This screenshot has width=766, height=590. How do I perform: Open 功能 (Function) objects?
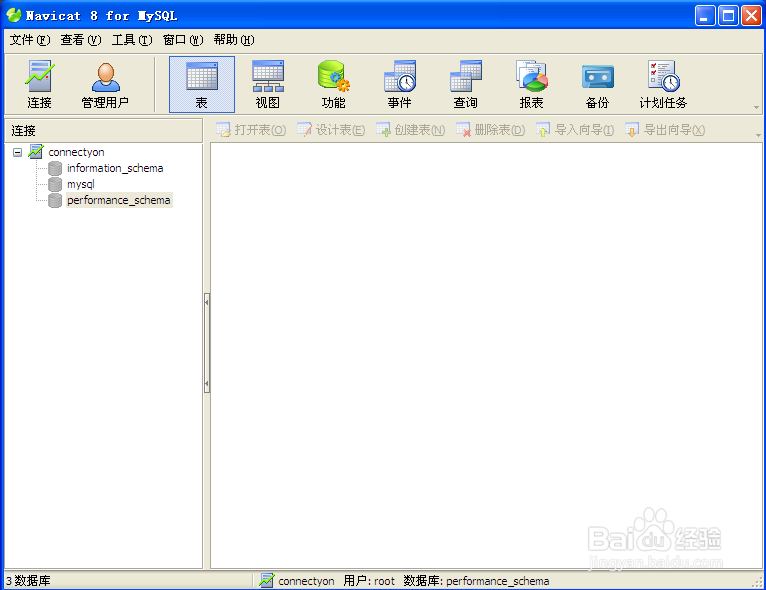pyautogui.click(x=334, y=84)
